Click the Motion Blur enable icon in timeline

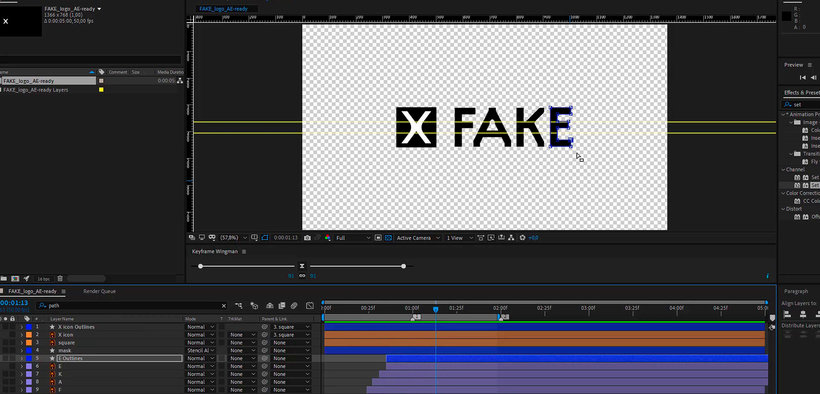(x=293, y=306)
